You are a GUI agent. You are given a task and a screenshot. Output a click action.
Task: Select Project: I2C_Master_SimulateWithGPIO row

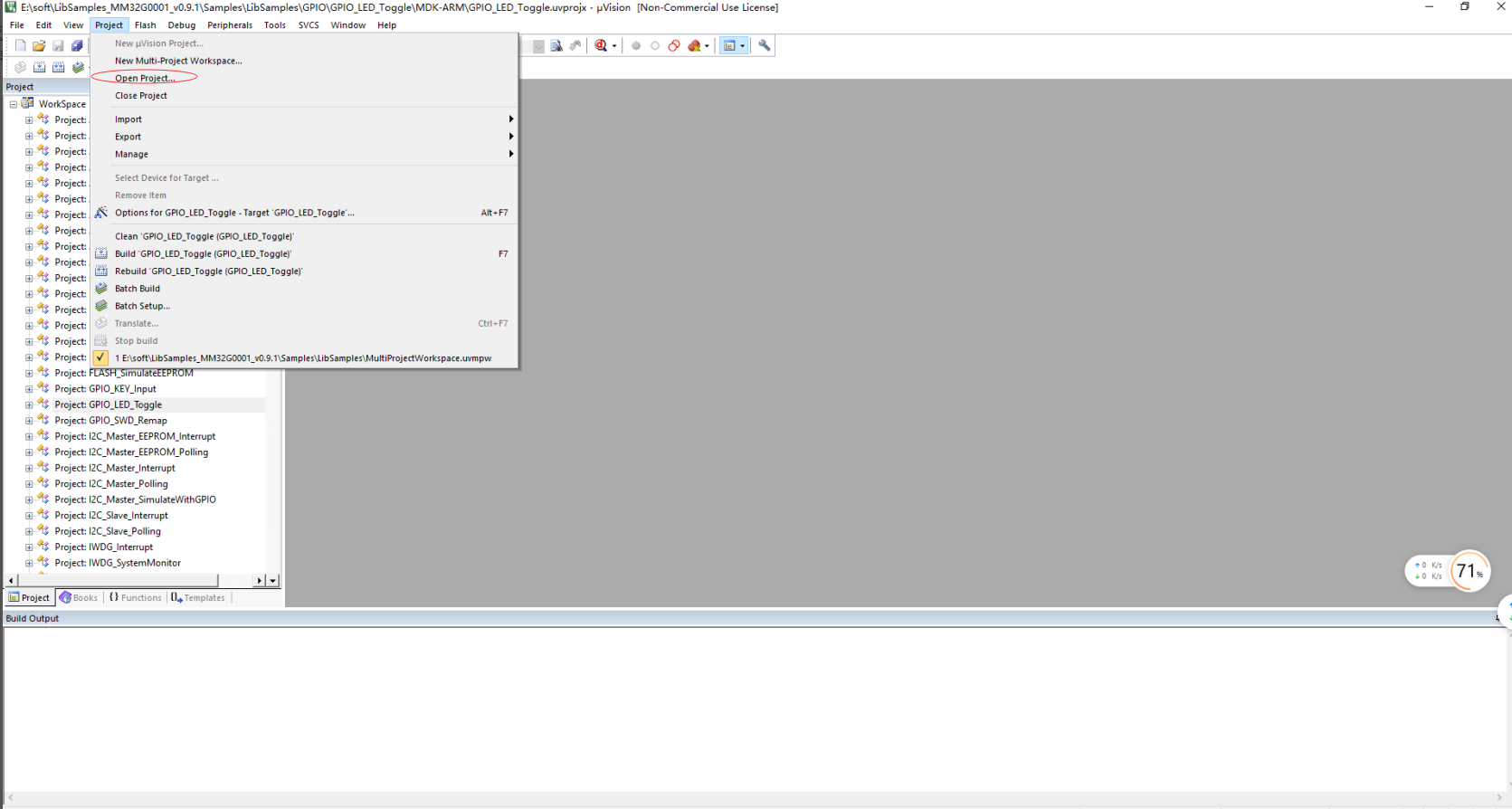click(135, 500)
